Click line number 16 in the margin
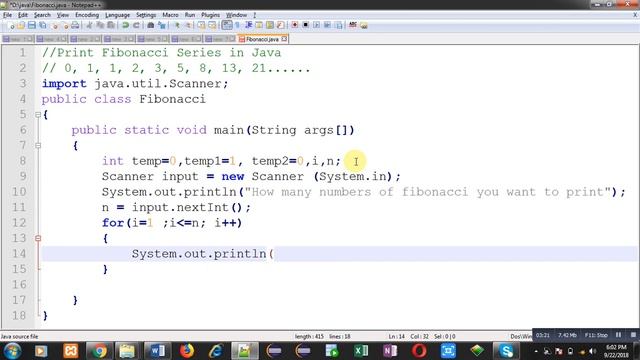 click(x=19, y=284)
